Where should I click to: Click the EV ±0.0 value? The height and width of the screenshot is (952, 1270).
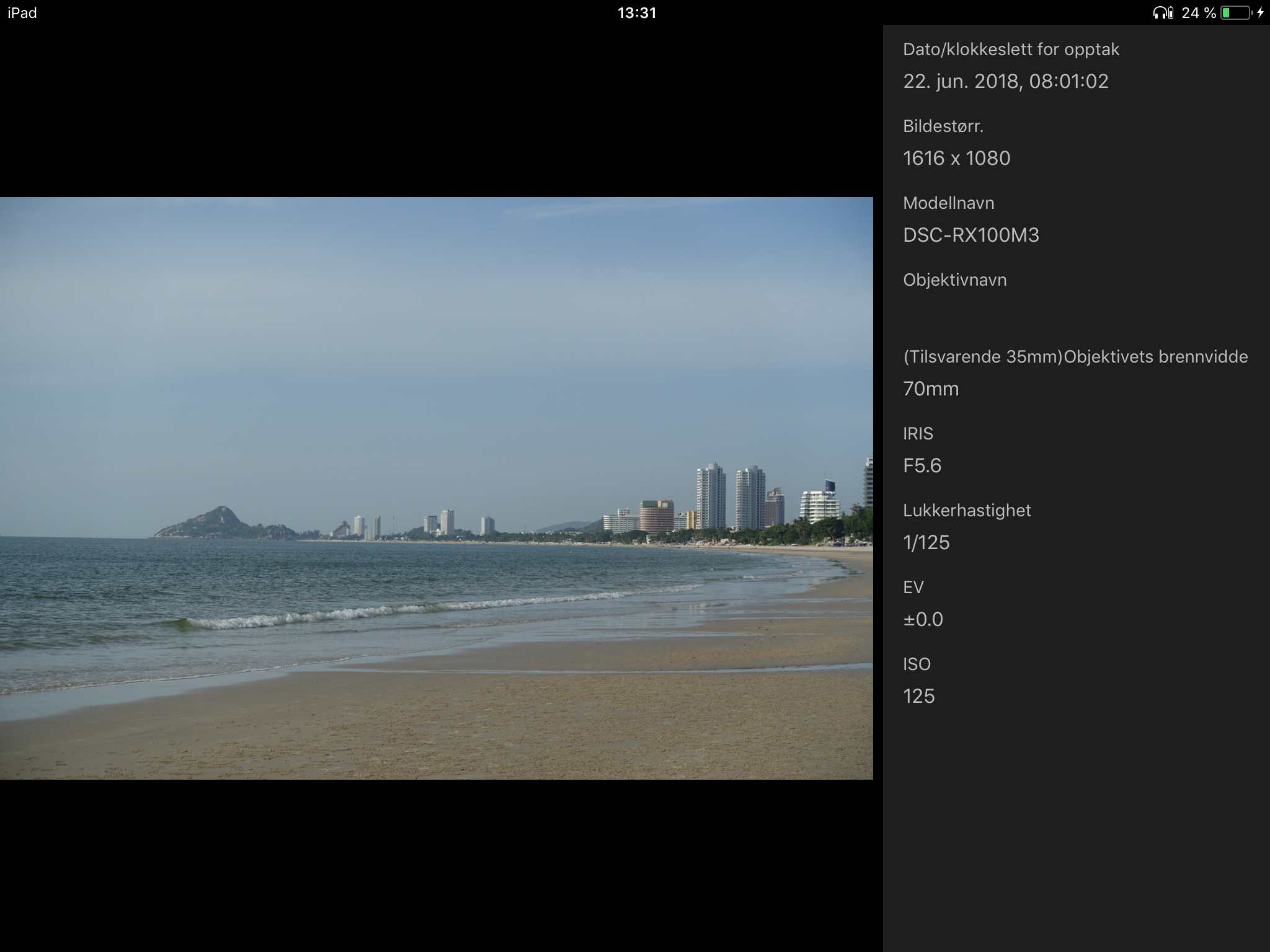[x=923, y=619]
